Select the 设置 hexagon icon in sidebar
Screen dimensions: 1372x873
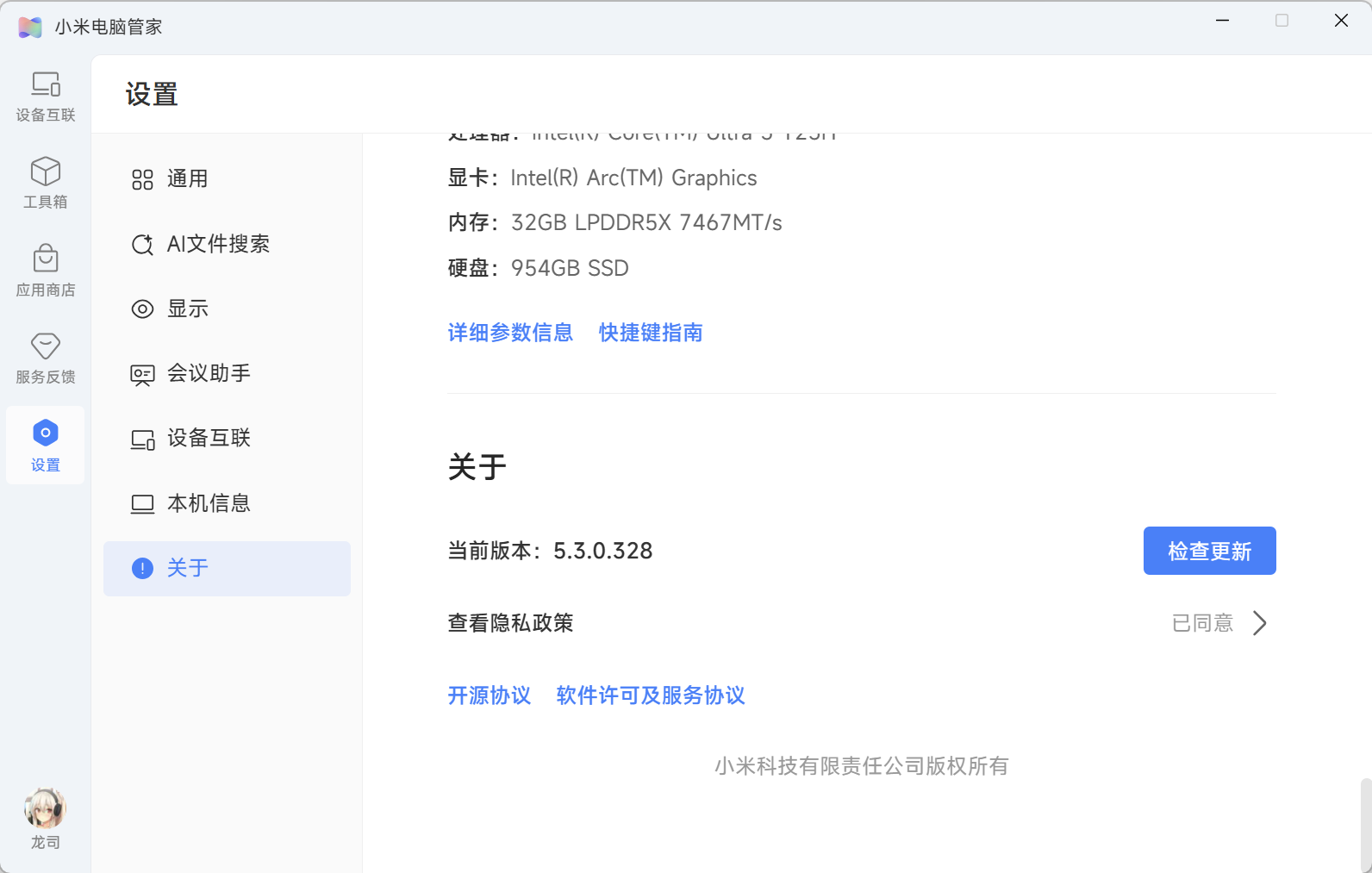46,433
